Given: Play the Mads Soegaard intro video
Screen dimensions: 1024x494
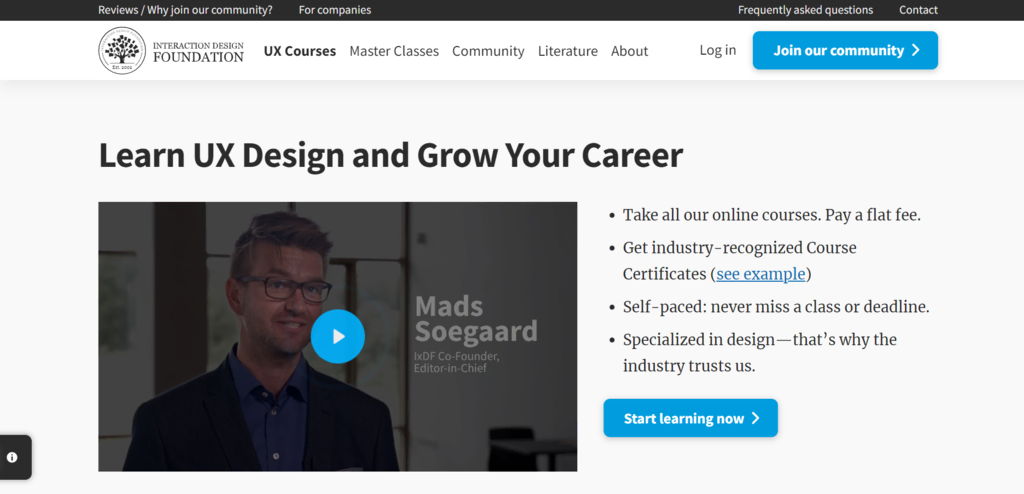Looking at the screenshot, I should click(x=338, y=336).
